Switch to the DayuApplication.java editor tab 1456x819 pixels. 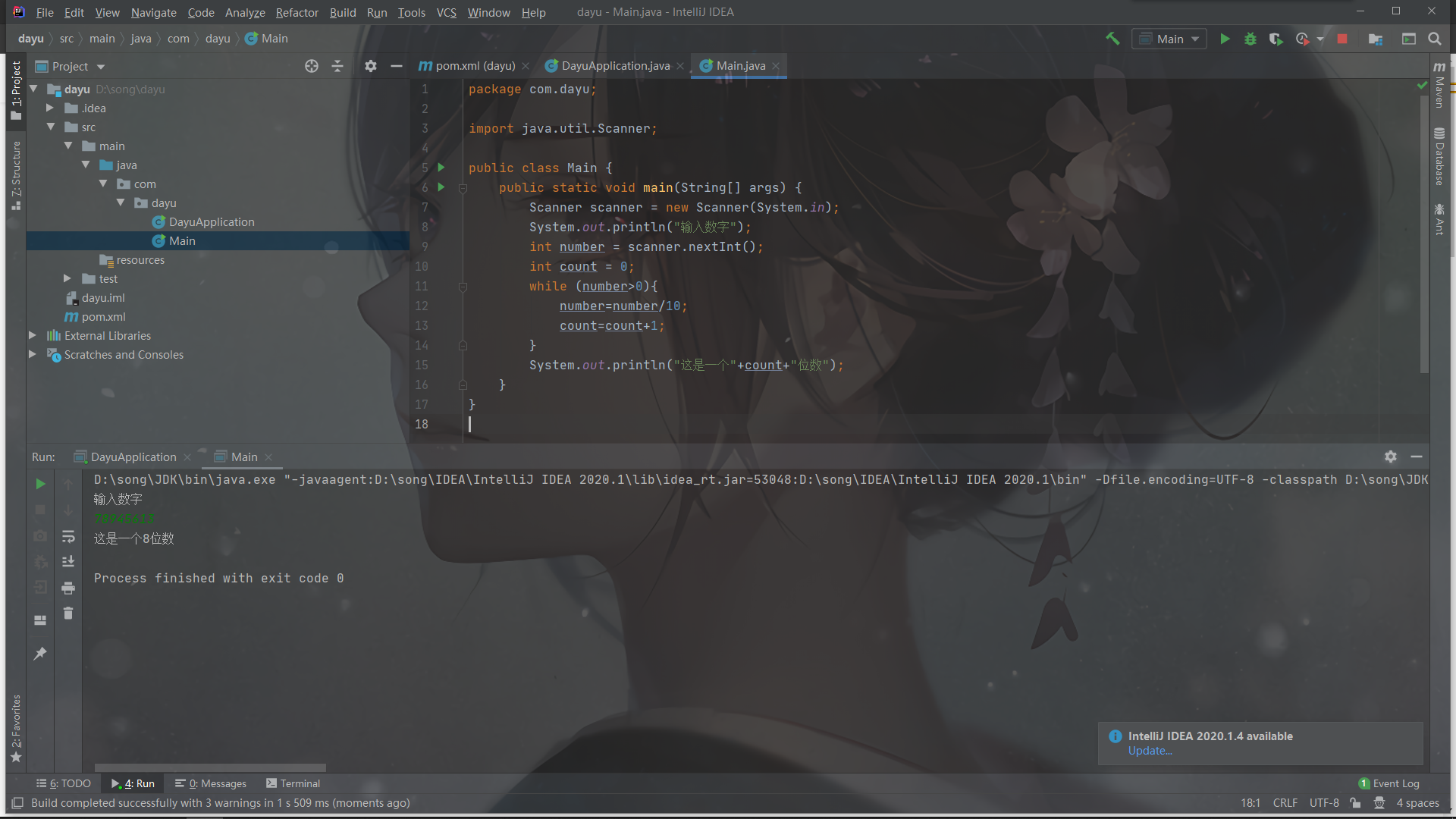pyautogui.click(x=614, y=66)
